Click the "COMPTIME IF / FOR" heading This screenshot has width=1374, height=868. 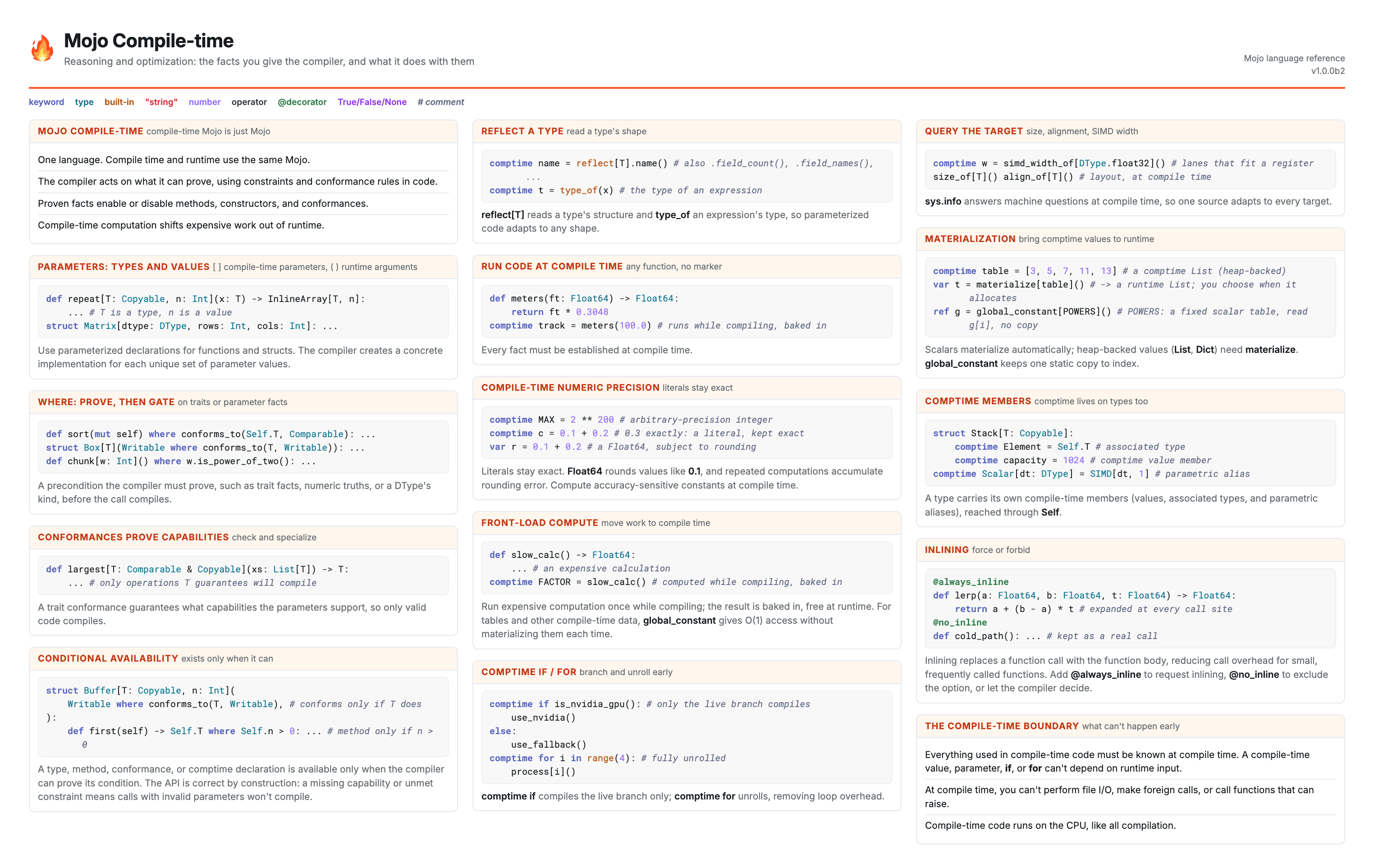[528, 672]
